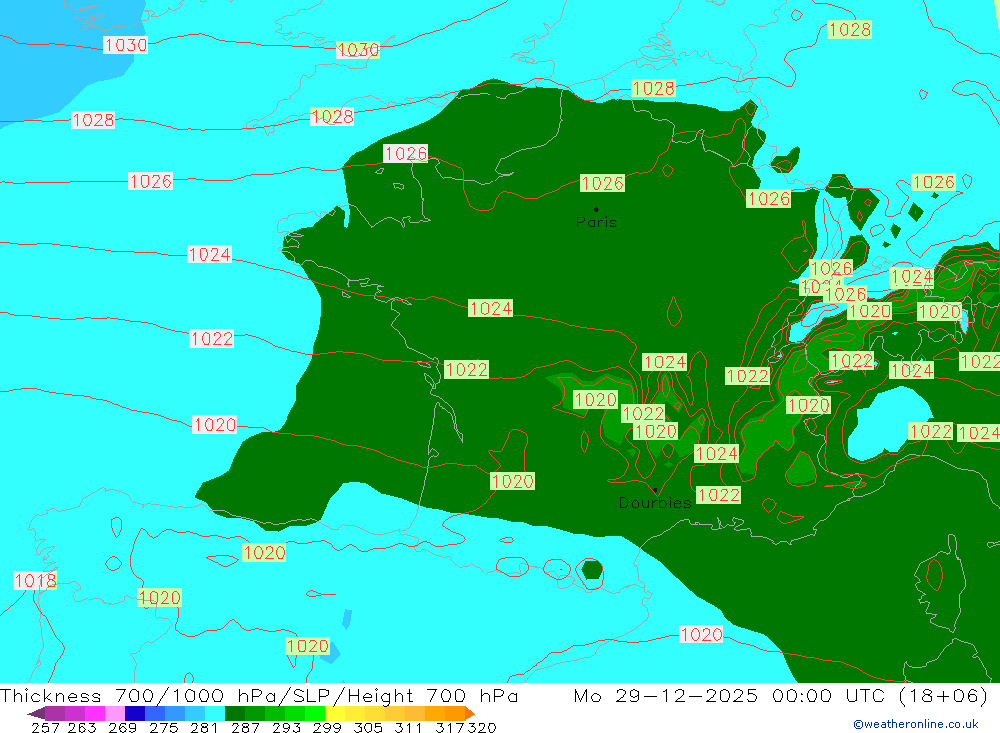Select the 1030 label beside dark blue region

click(126, 45)
